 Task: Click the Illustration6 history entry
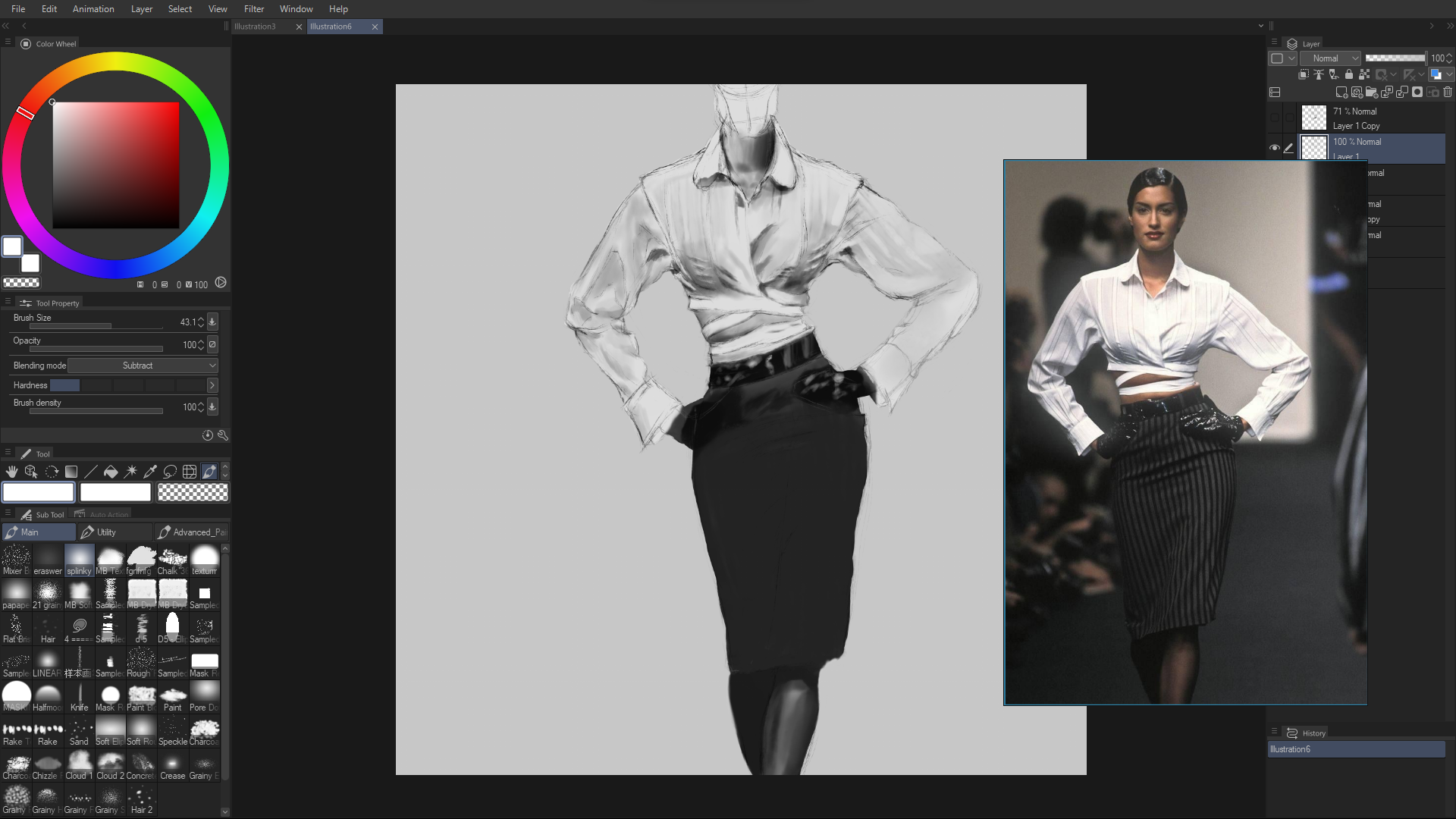[1356, 749]
